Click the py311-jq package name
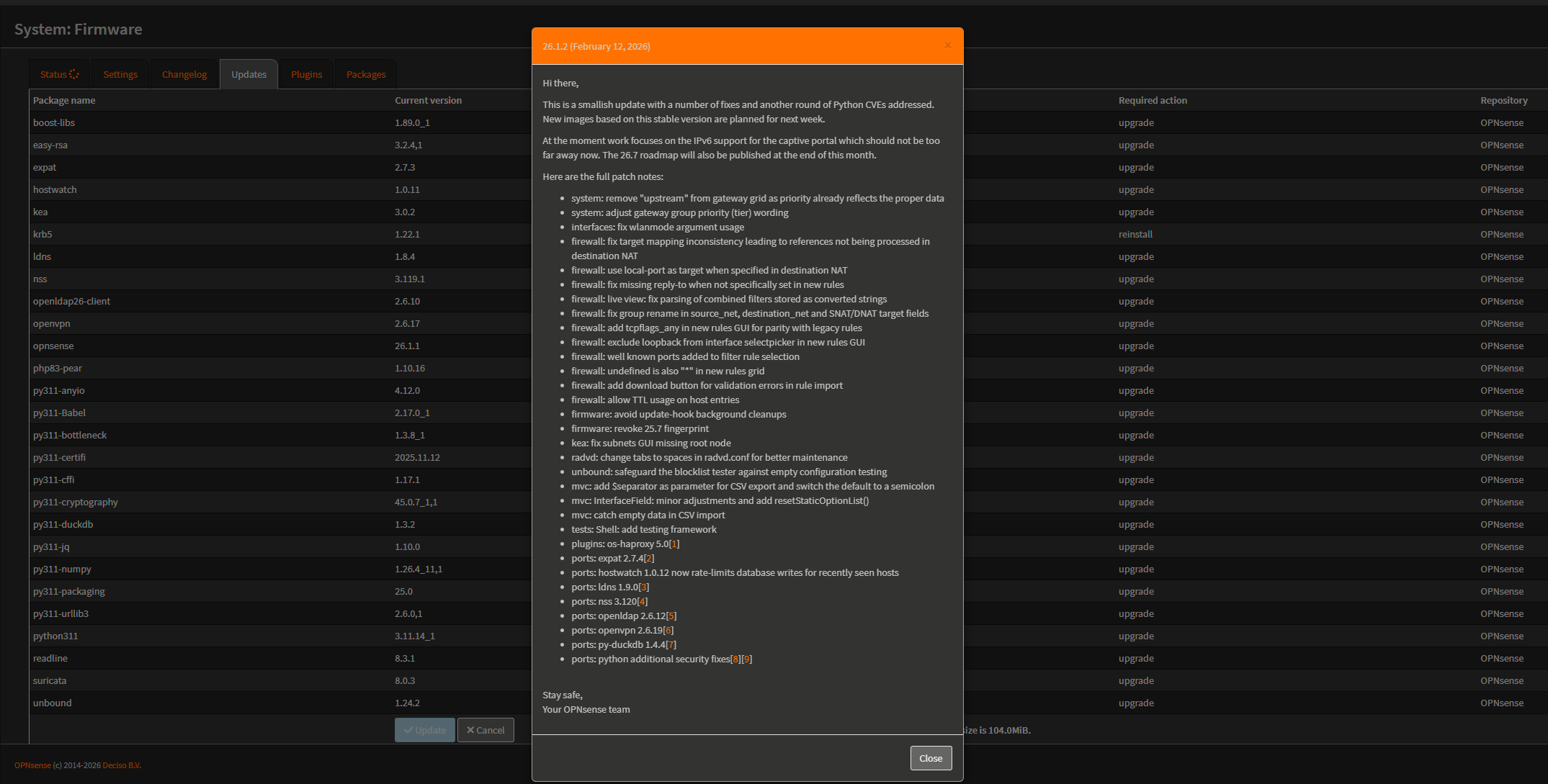 pos(51,546)
